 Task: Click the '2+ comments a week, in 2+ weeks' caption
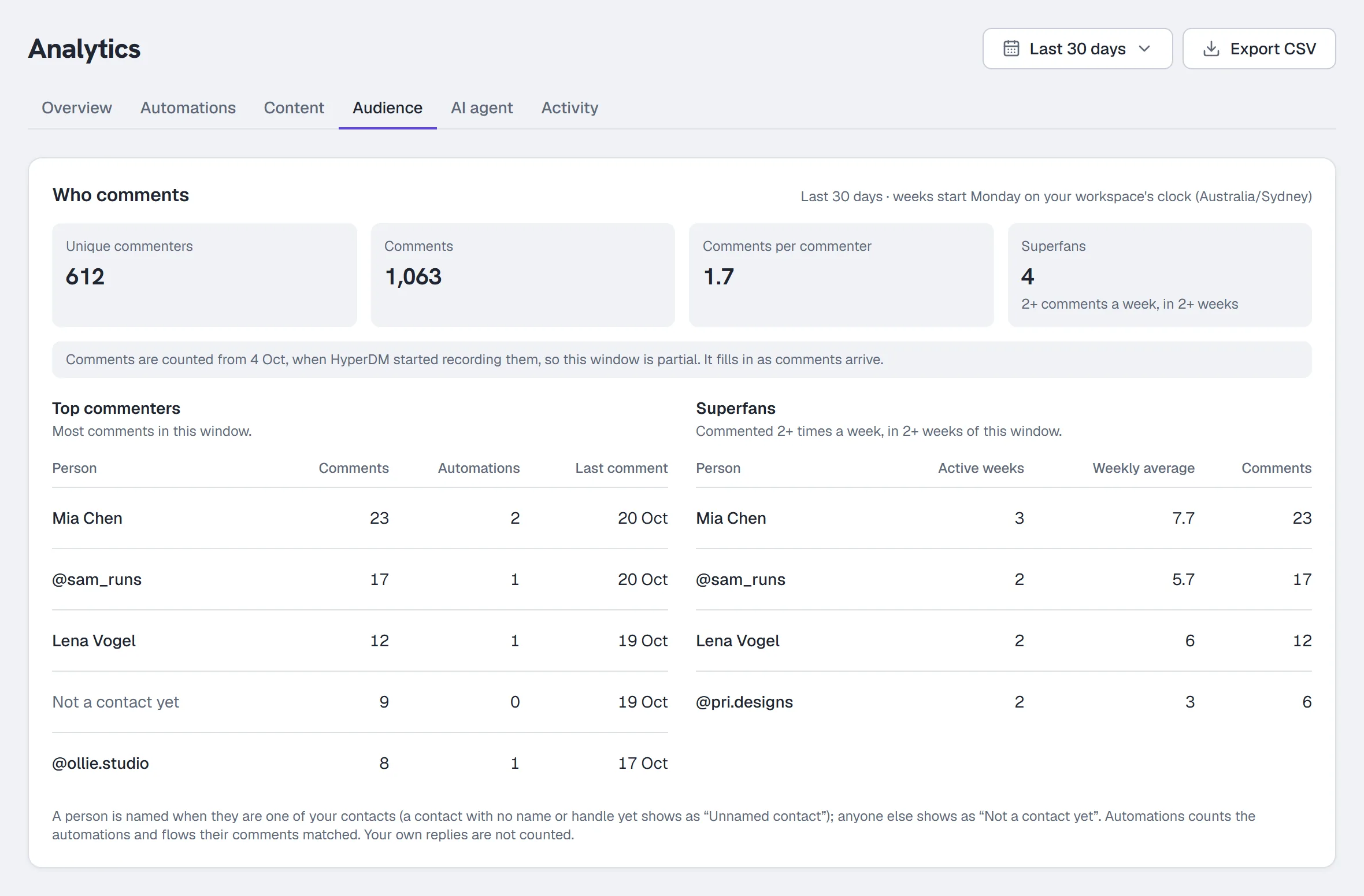pos(1129,304)
